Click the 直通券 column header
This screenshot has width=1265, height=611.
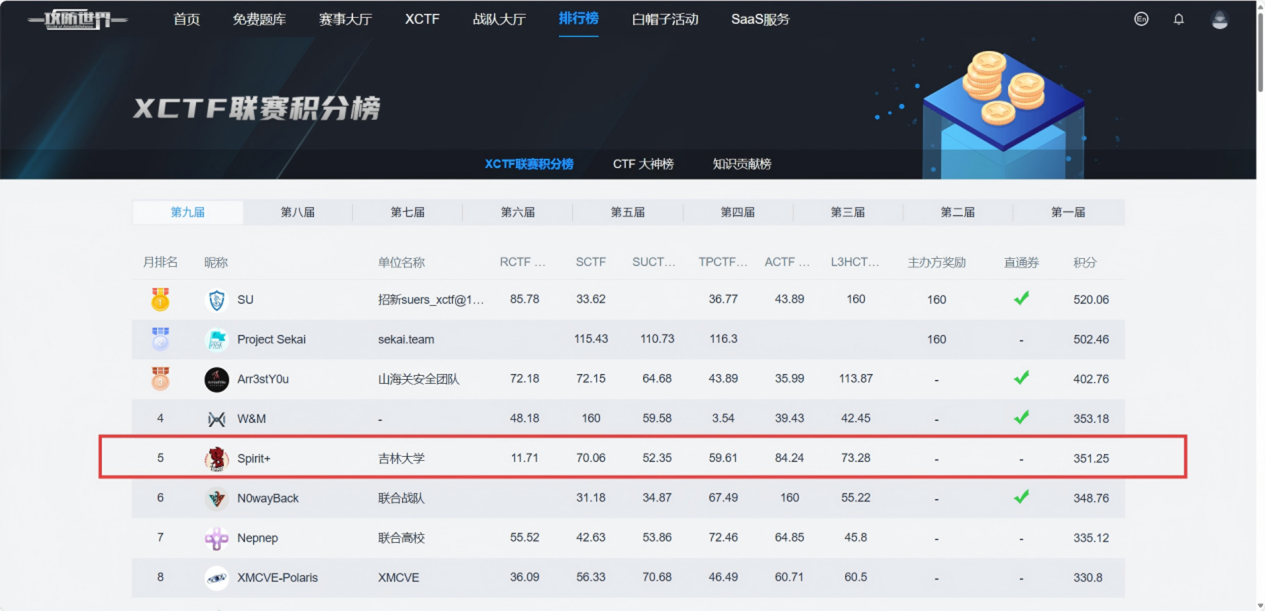(1021, 262)
